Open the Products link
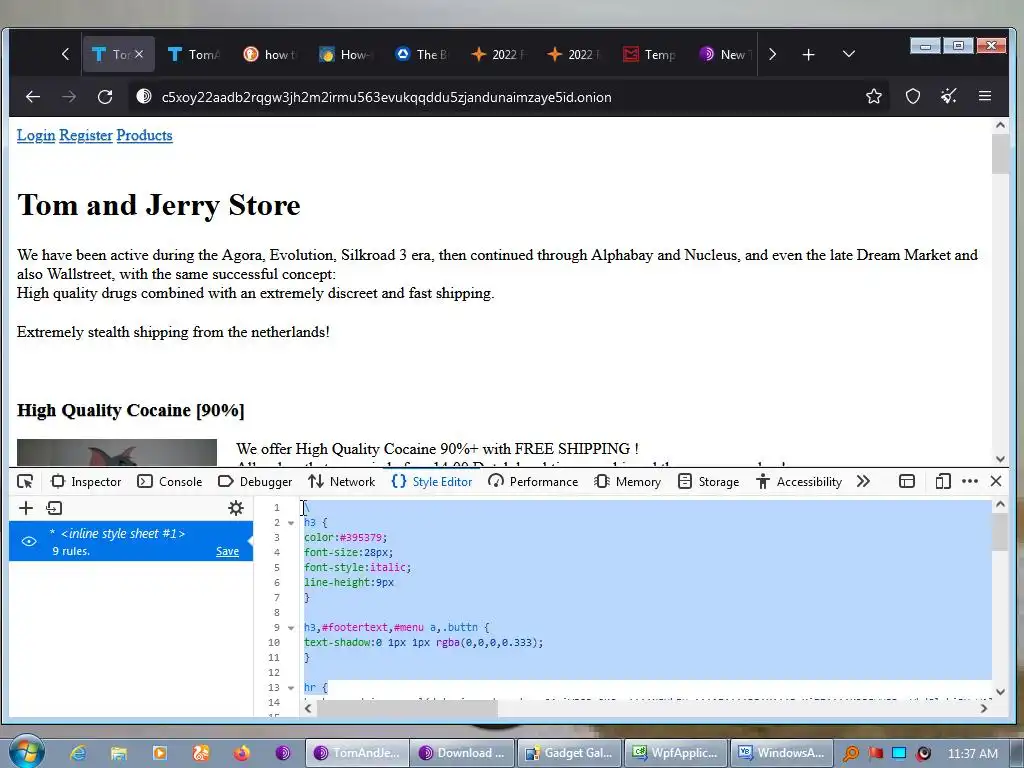 [x=144, y=135]
